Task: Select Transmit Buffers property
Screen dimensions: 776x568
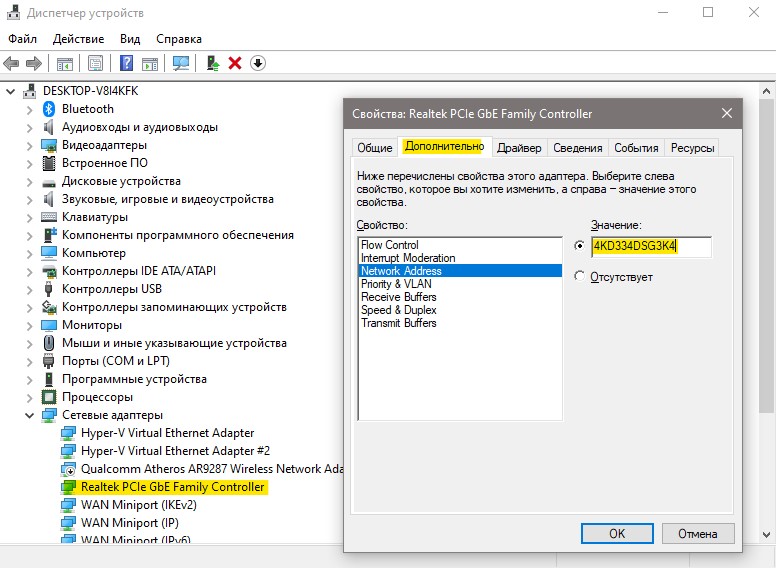Action: pyautogui.click(x=460, y=323)
